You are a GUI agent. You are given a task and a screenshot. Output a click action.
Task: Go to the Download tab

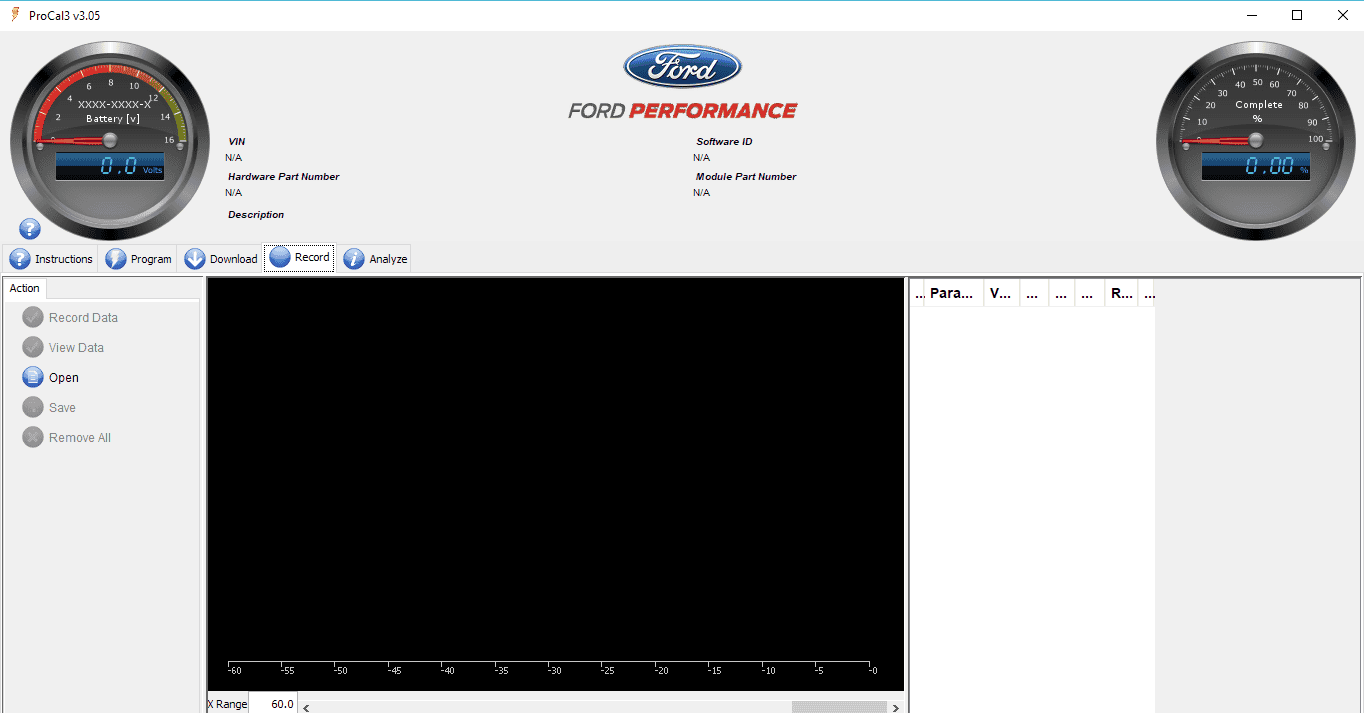coord(221,259)
